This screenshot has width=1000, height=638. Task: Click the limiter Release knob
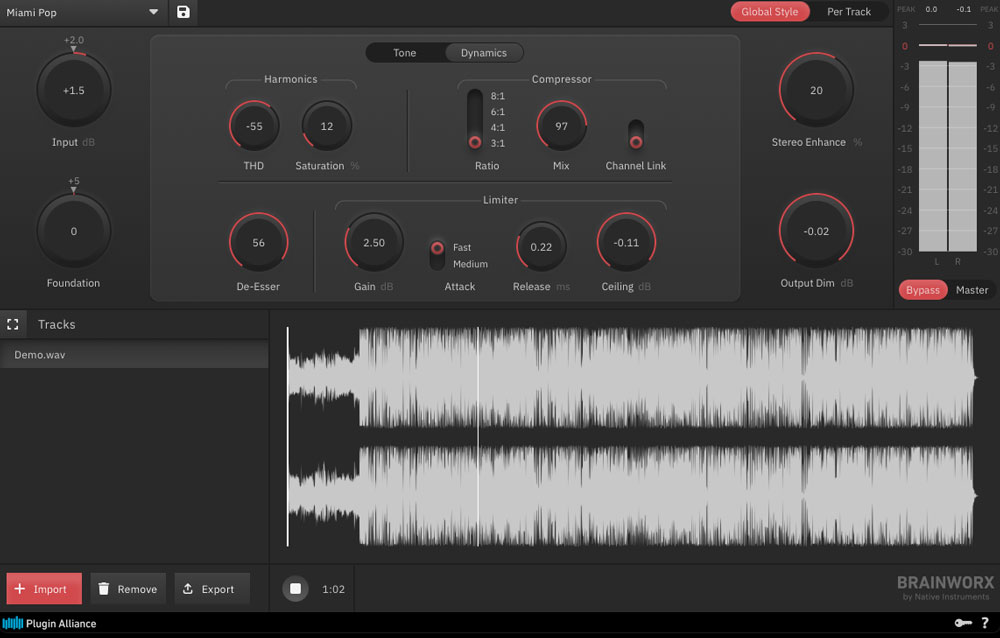[541, 246]
